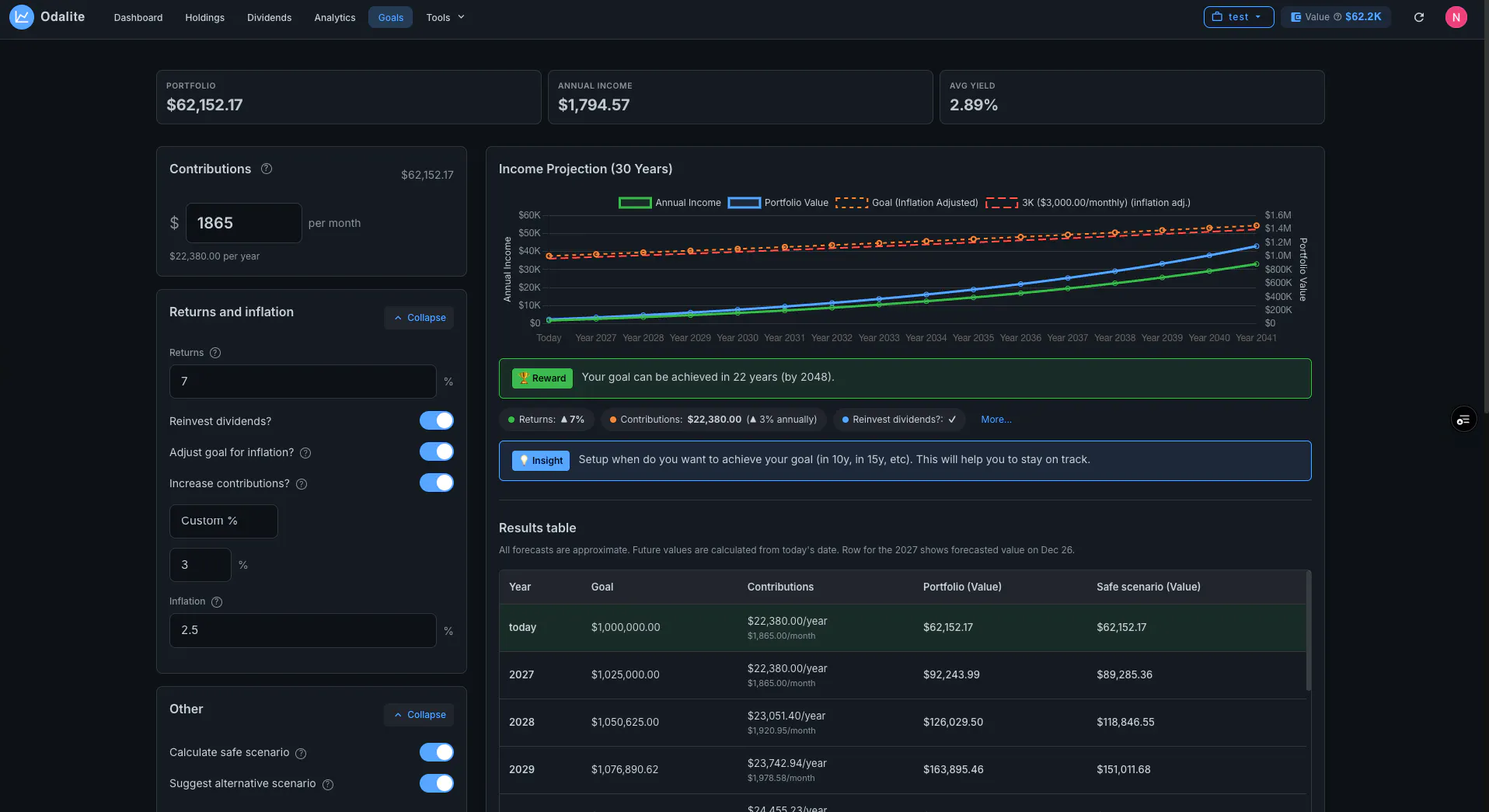Click the Year column header
1489x812 pixels.
pyautogui.click(x=520, y=587)
